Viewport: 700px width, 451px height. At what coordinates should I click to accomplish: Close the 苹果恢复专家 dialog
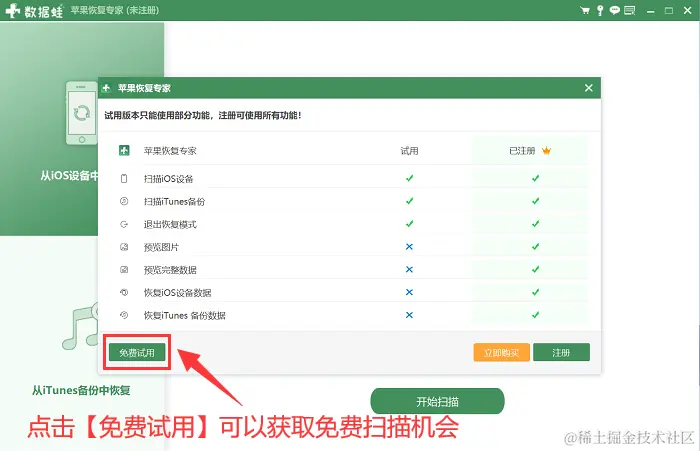[x=589, y=88]
